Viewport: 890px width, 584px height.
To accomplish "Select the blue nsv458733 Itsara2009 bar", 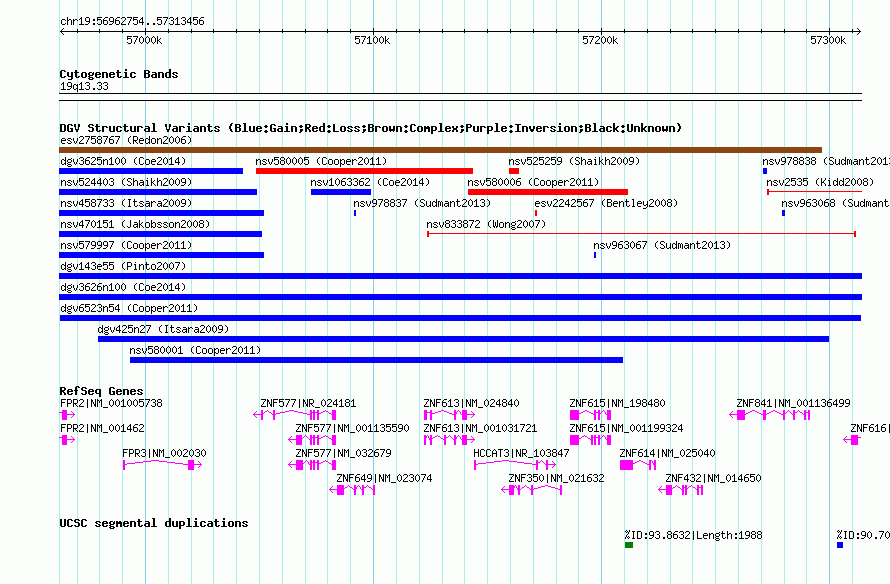I will pos(161,213).
